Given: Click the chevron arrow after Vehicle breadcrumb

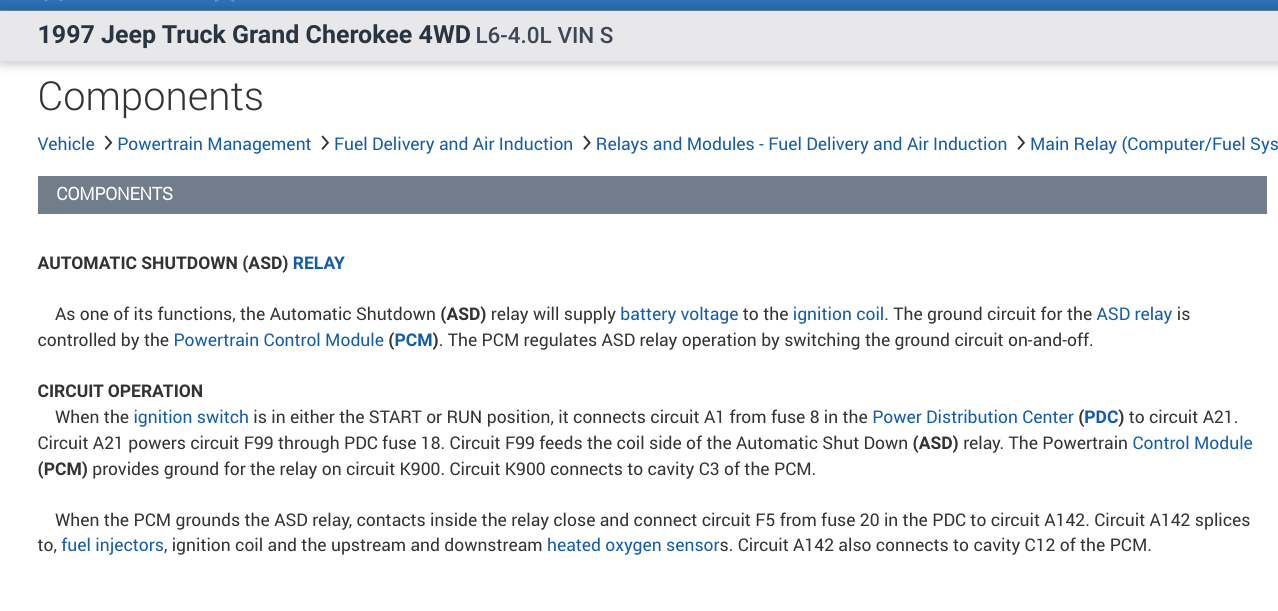Looking at the screenshot, I should click(x=106, y=144).
